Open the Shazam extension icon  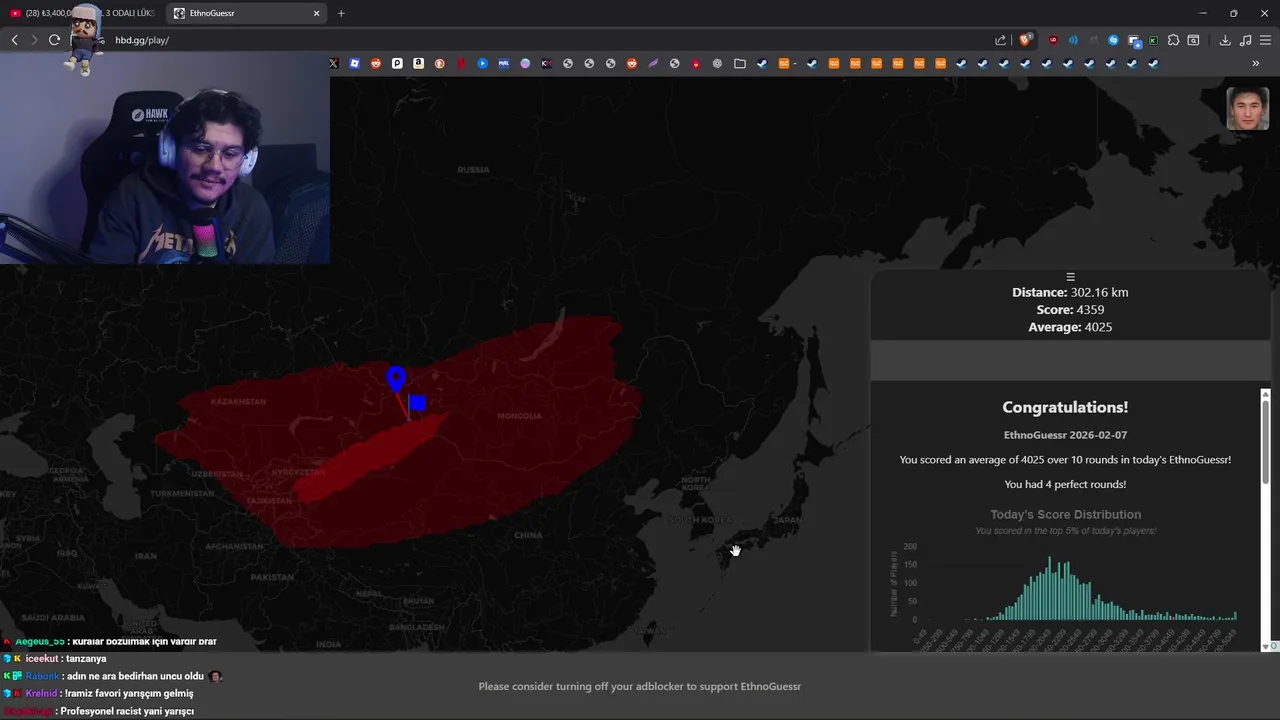1113,40
